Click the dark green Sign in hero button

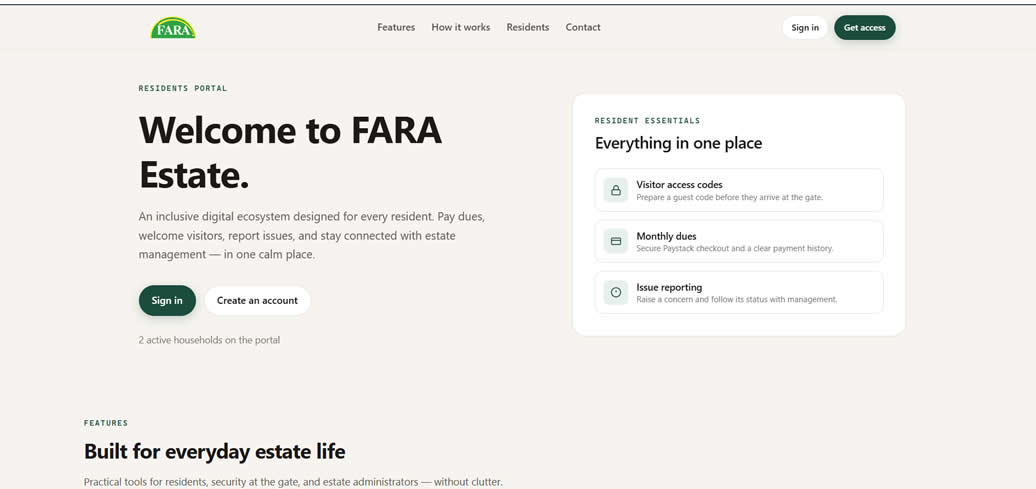click(x=167, y=300)
